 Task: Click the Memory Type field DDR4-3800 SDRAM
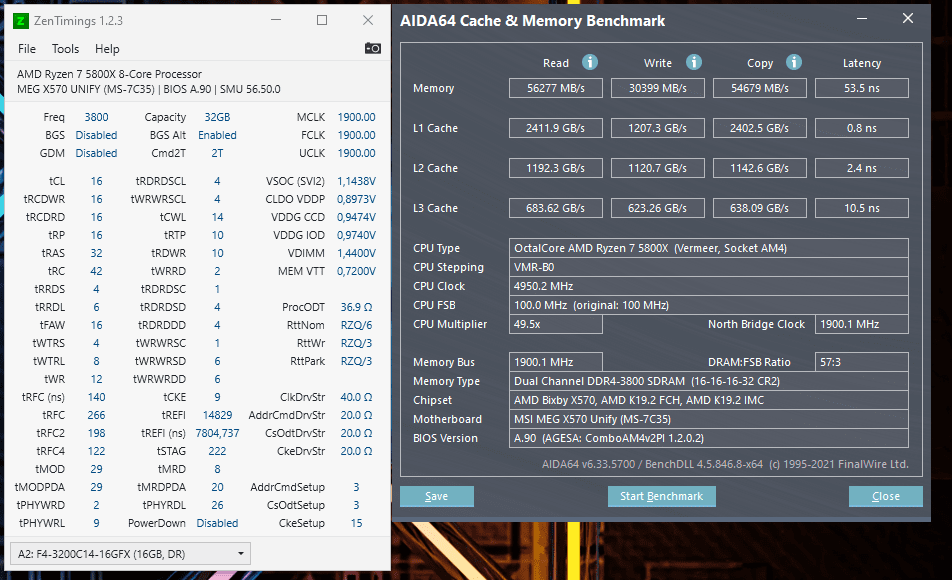(709, 381)
